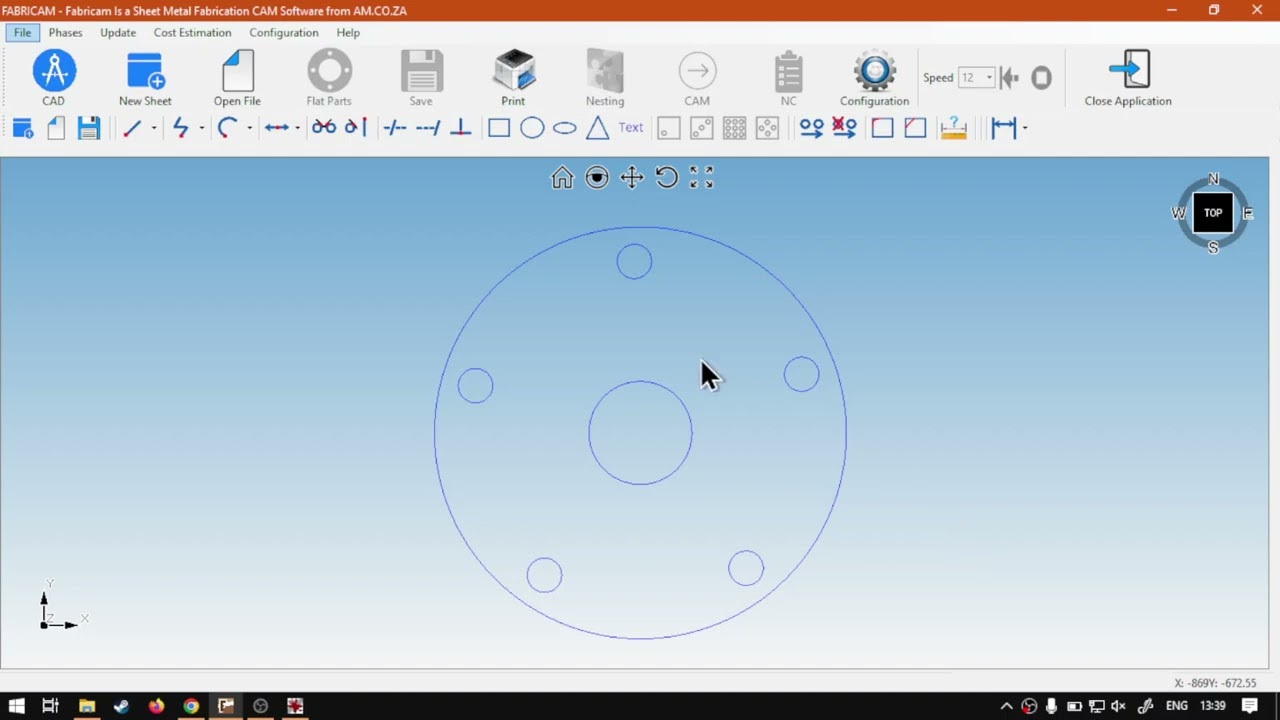Viewport: 1280px width, 720px height.
Task: Fit drawing to screen with expand icon
Action: 702,178
